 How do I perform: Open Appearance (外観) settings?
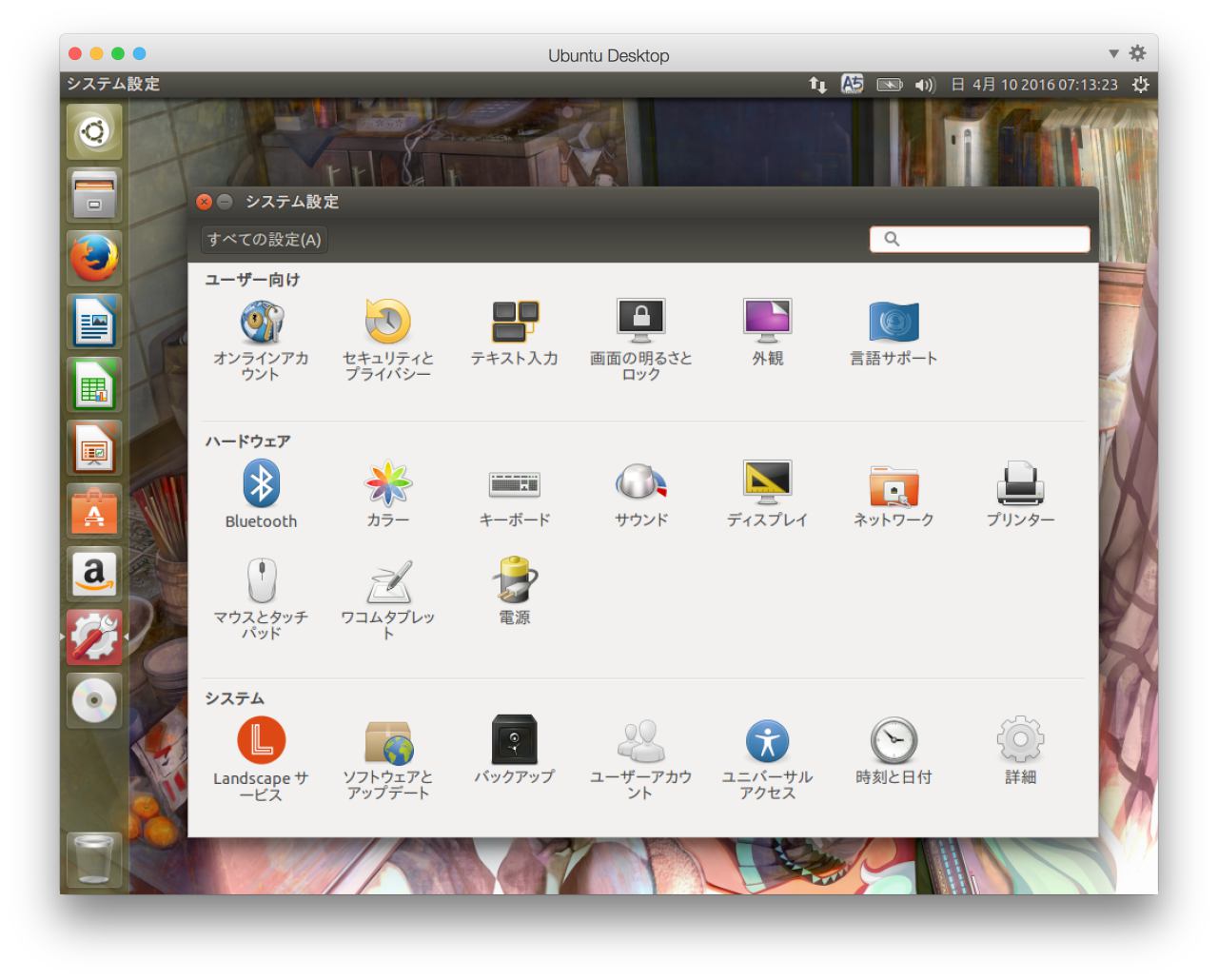pos(768,333)
